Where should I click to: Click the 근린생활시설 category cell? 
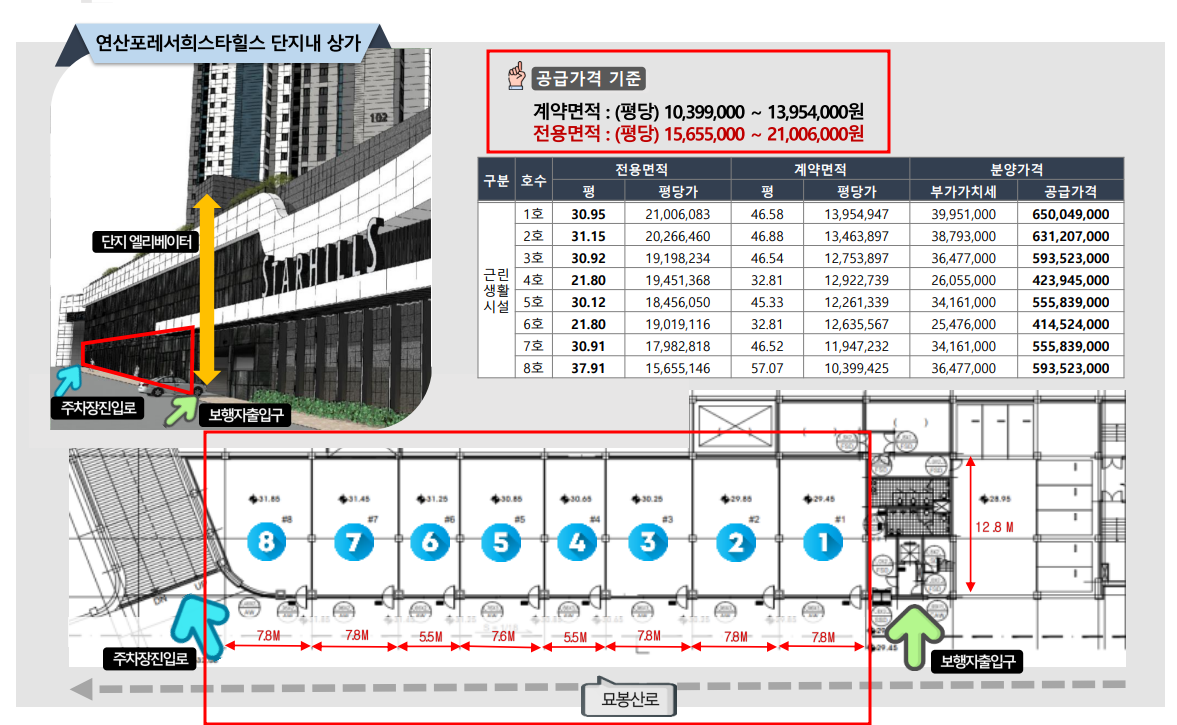tap(496, 290)
